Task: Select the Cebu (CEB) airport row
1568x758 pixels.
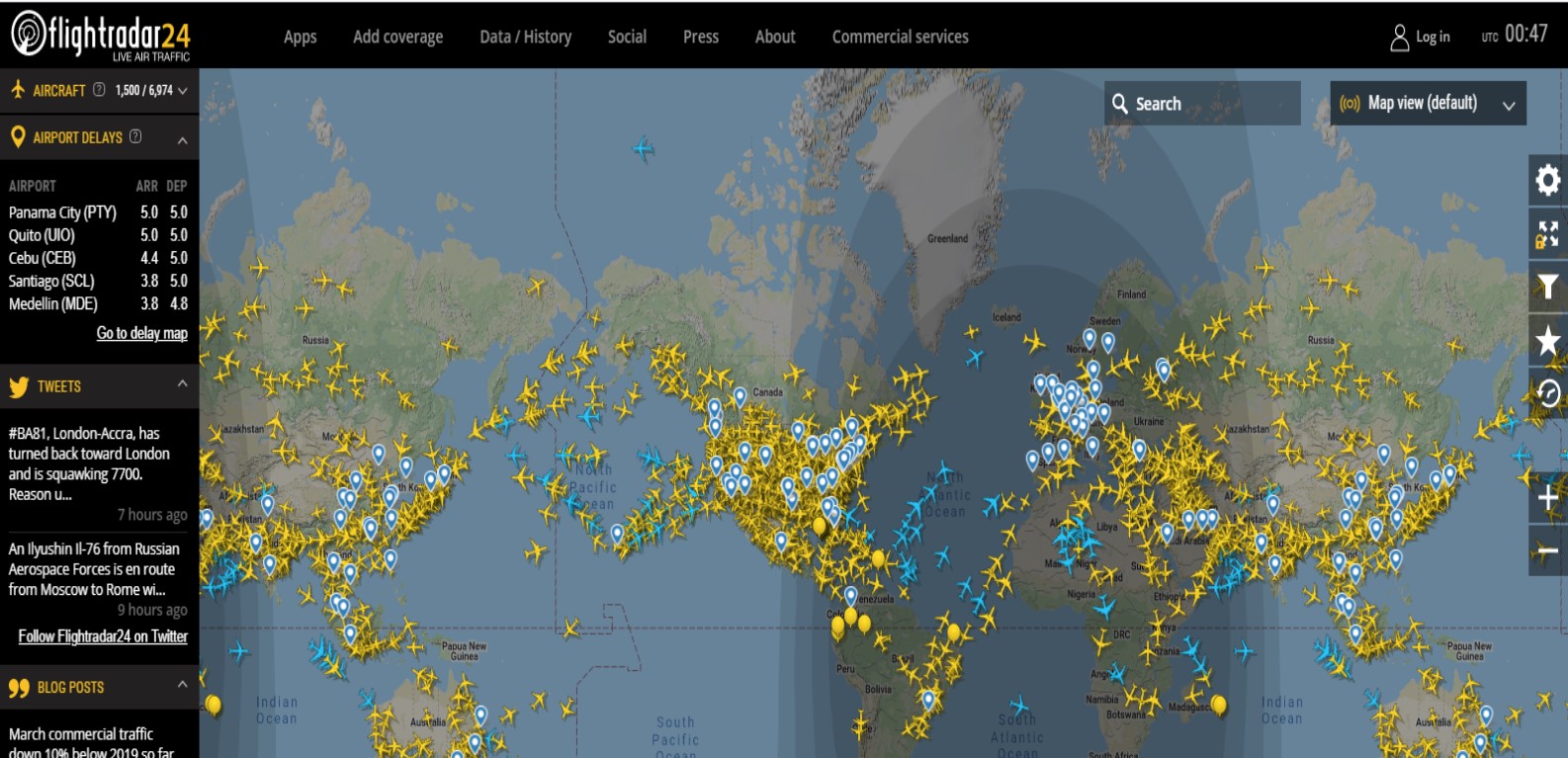Action: (x=98, y=258)
